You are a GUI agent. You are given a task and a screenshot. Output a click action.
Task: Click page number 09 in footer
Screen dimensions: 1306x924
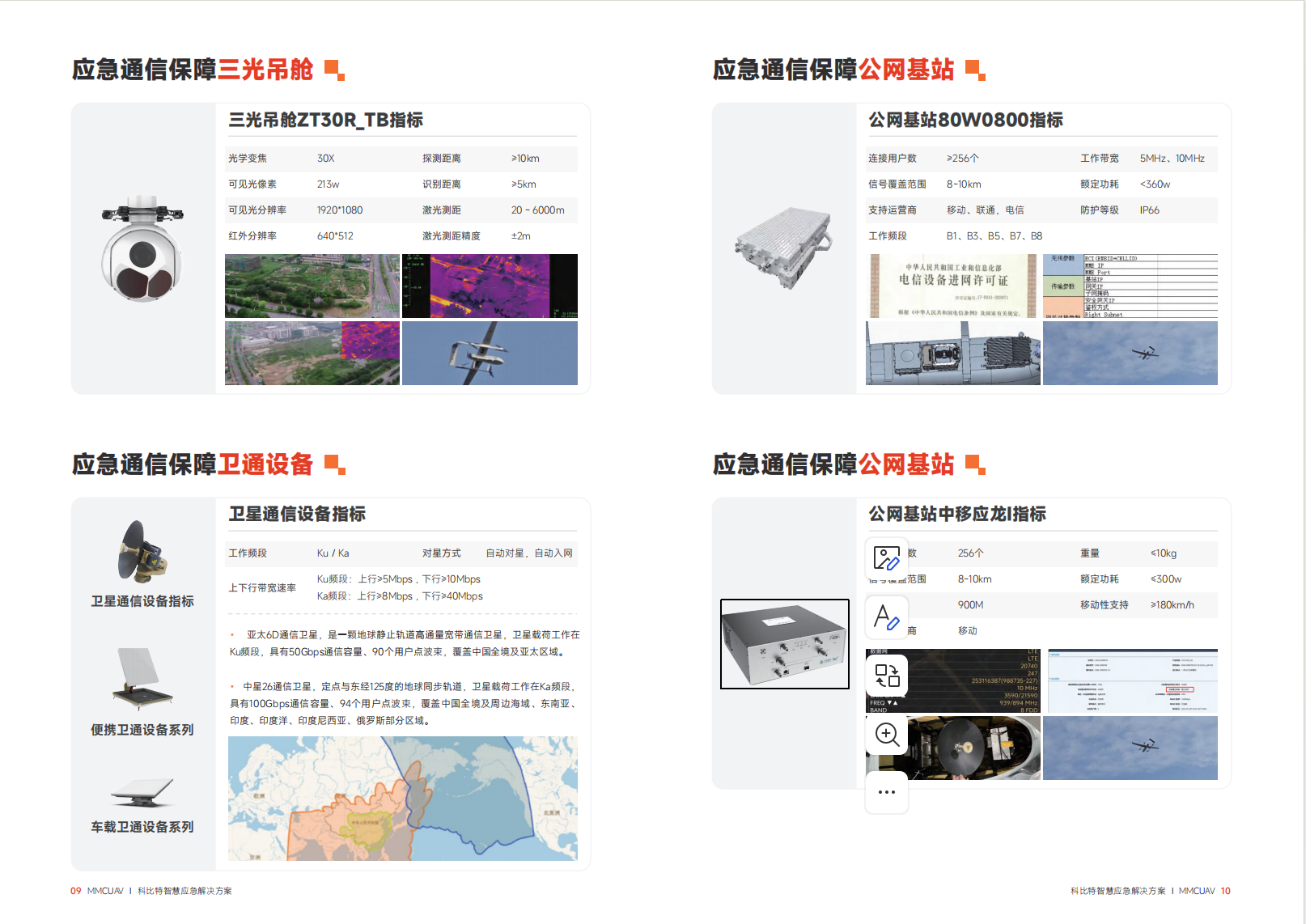point(75,891)
